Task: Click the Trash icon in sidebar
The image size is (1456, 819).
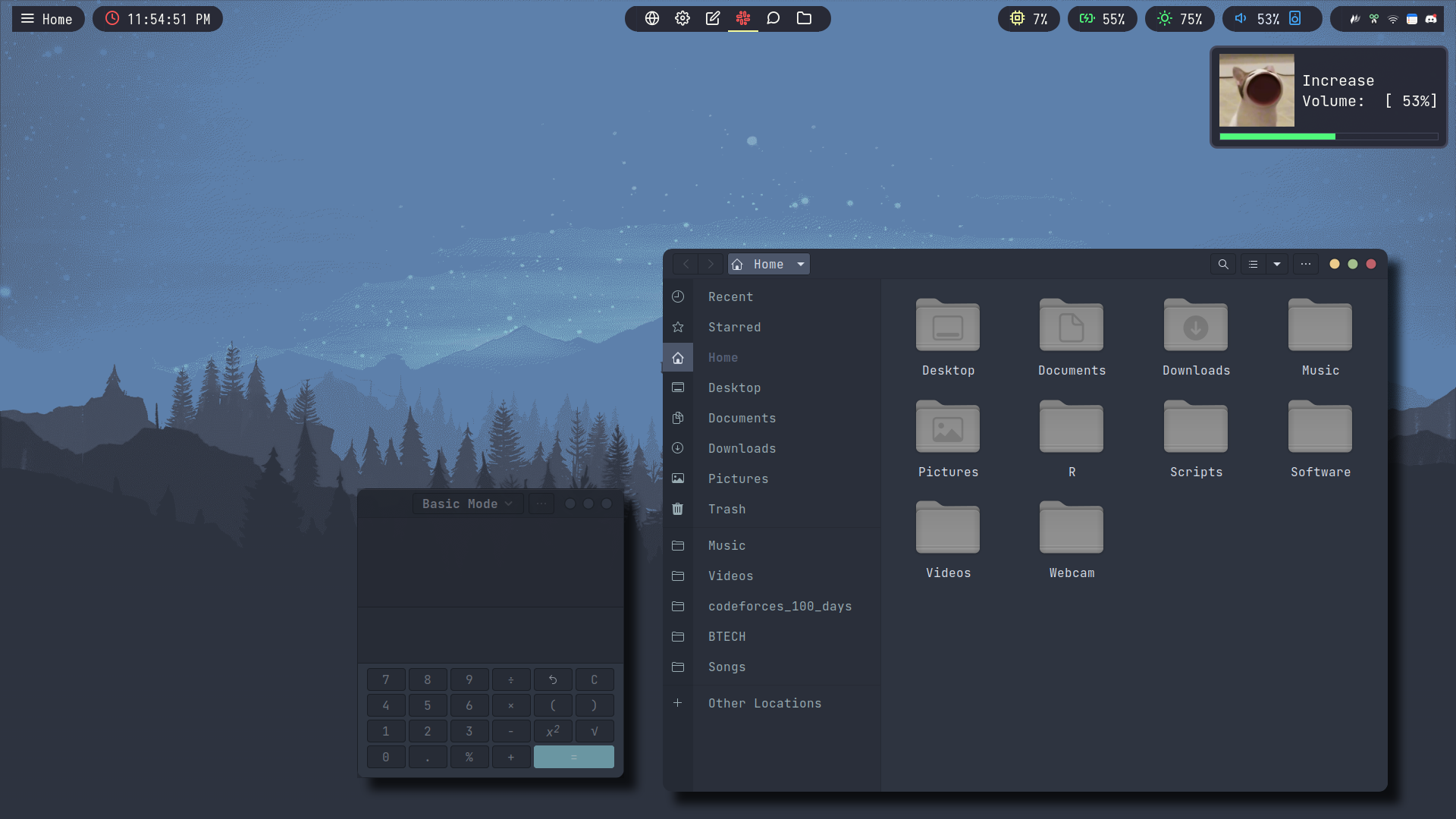Action: tap(678, 510)
